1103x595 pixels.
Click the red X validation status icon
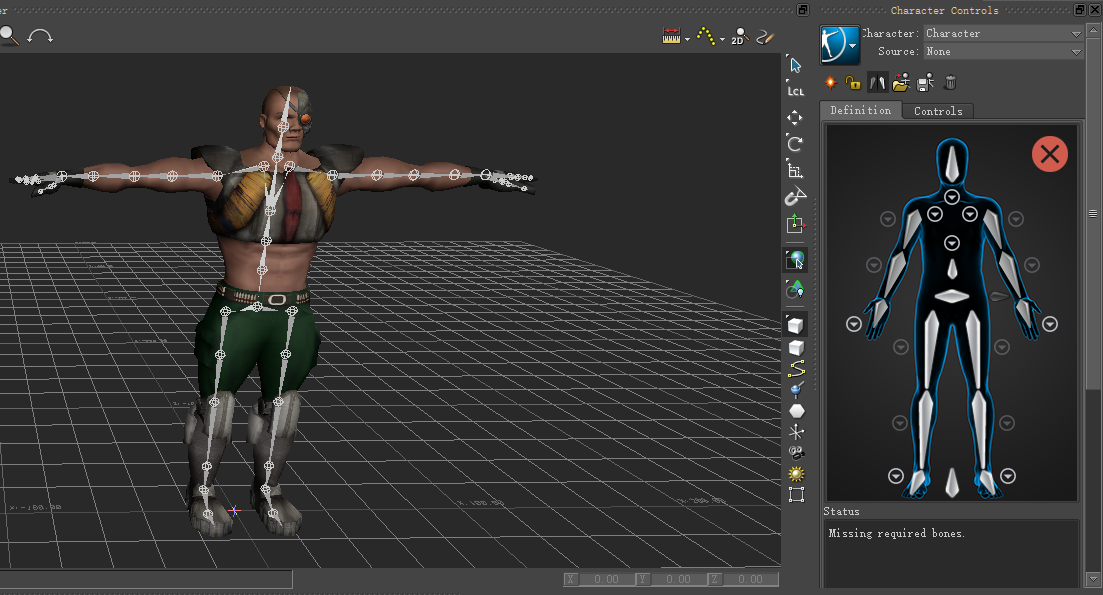1050,154
